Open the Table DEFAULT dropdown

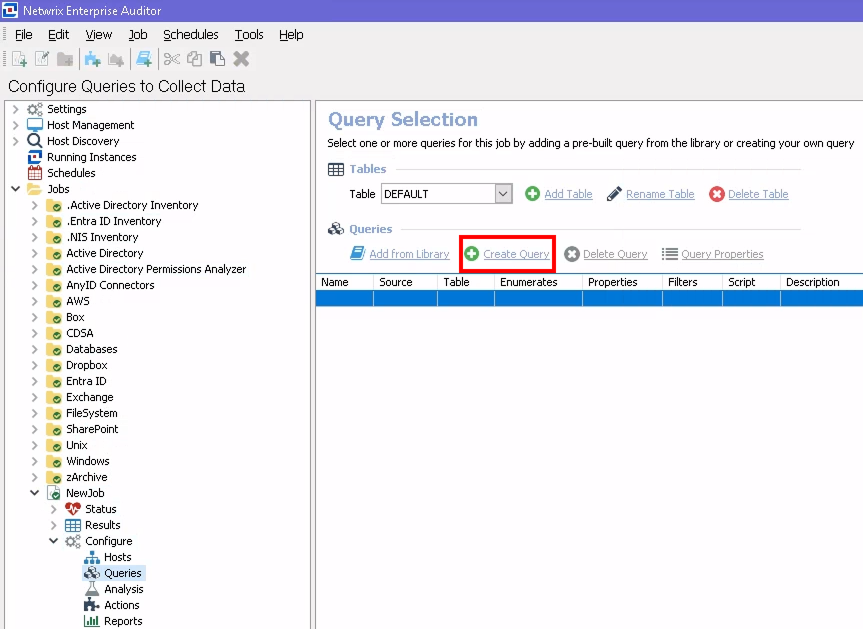tap(503, 194)
